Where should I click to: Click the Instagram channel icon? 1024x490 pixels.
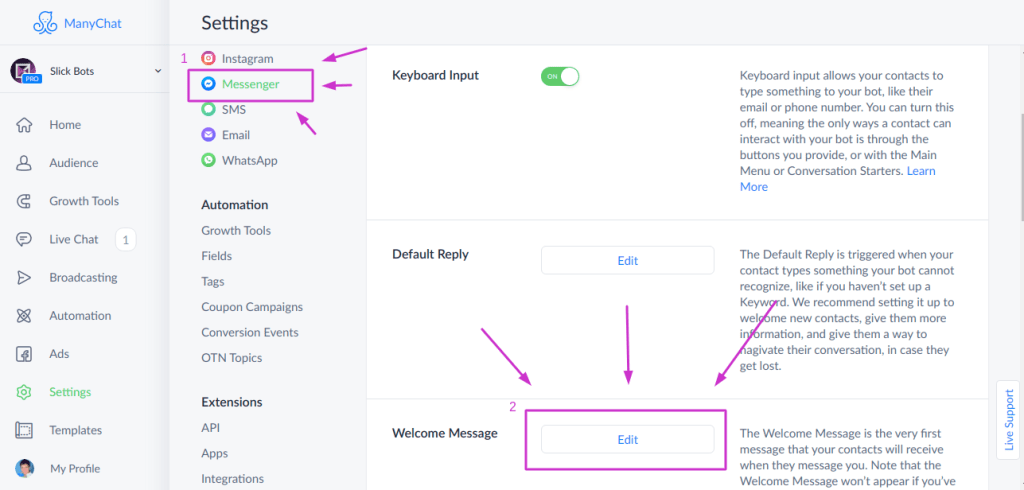[208, 58]
